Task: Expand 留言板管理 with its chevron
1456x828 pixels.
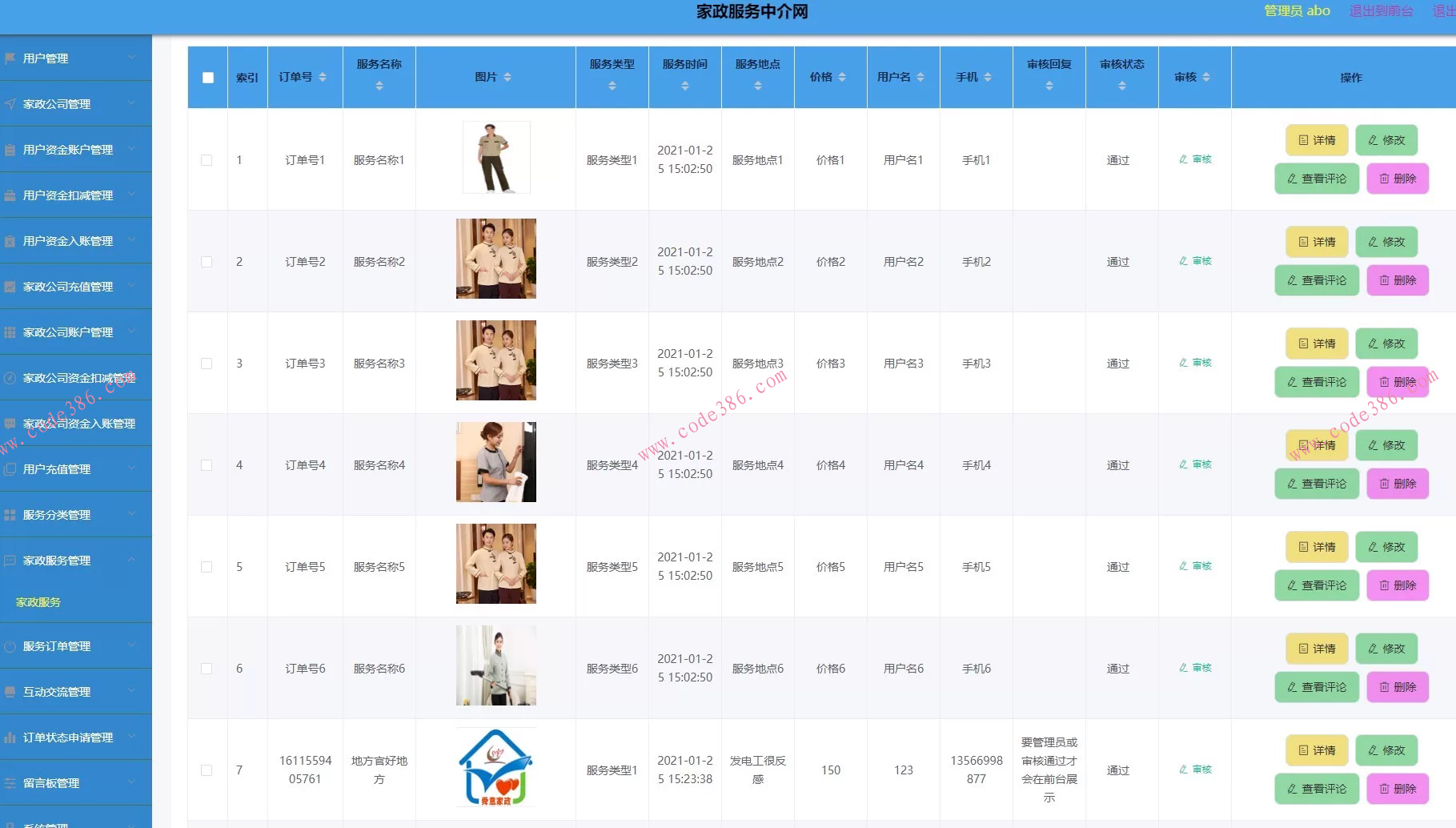Action: pos(131,782)
